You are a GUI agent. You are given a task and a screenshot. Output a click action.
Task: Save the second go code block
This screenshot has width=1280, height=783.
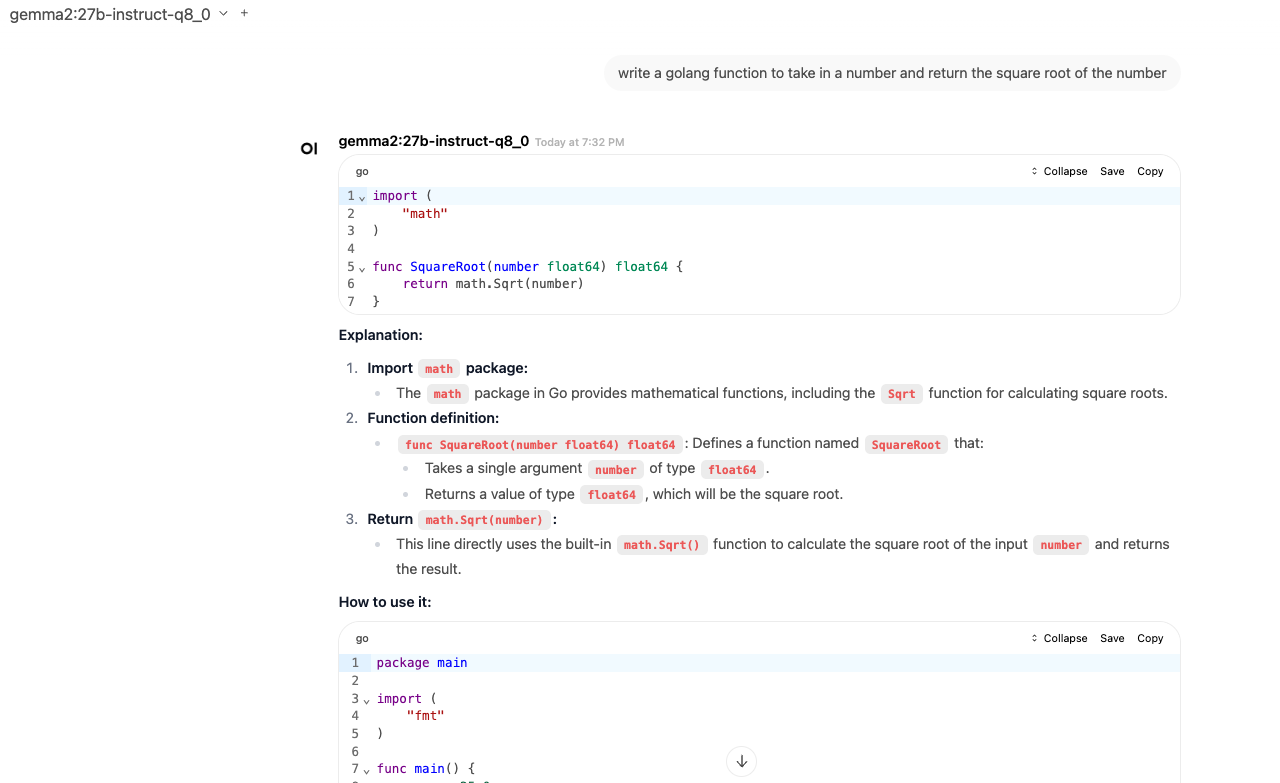[x=1112, y=638]
